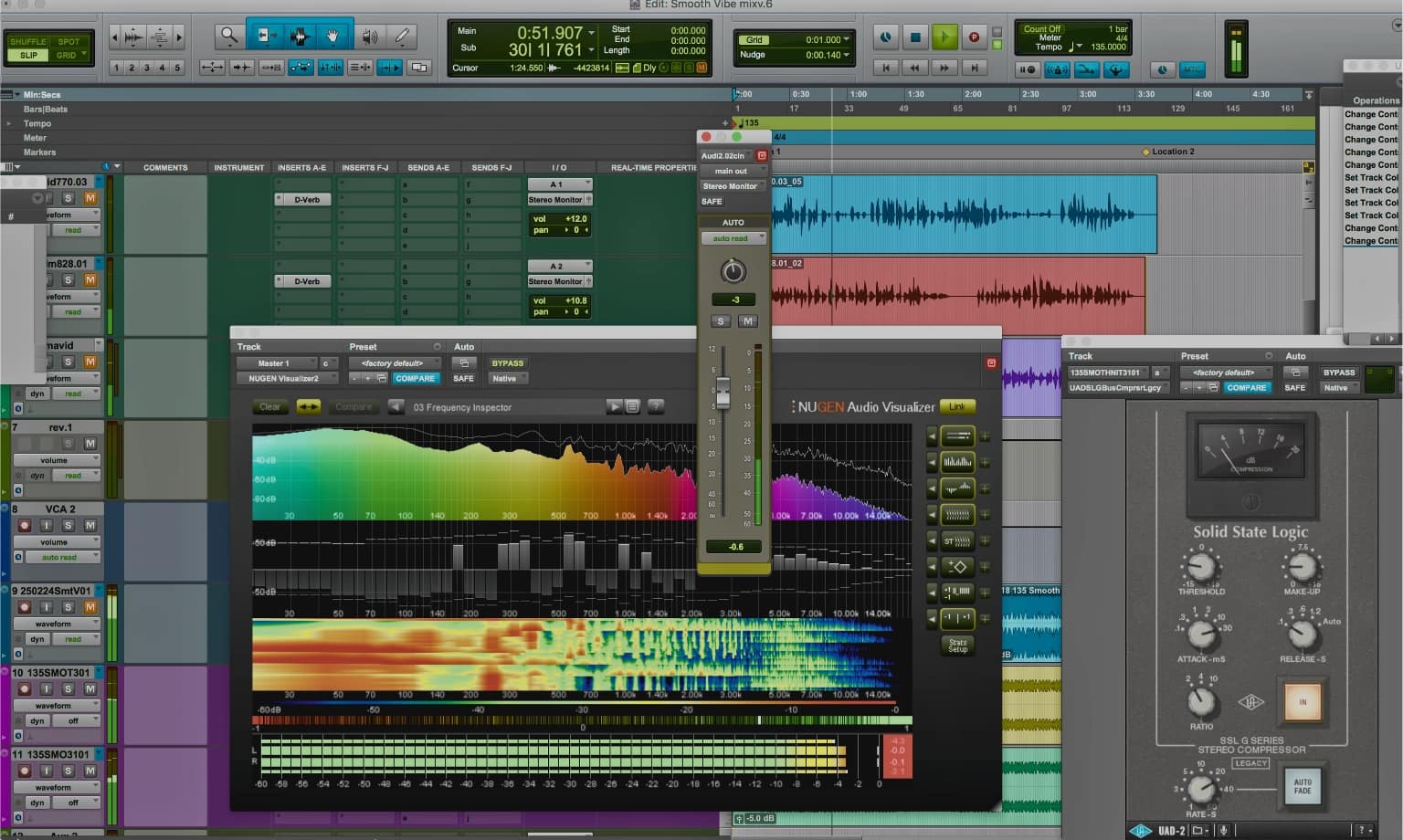Screen dimensions: 1403x840
Task: Click the Comments column header
Action: pyautogui.click(x=165, y=167)
